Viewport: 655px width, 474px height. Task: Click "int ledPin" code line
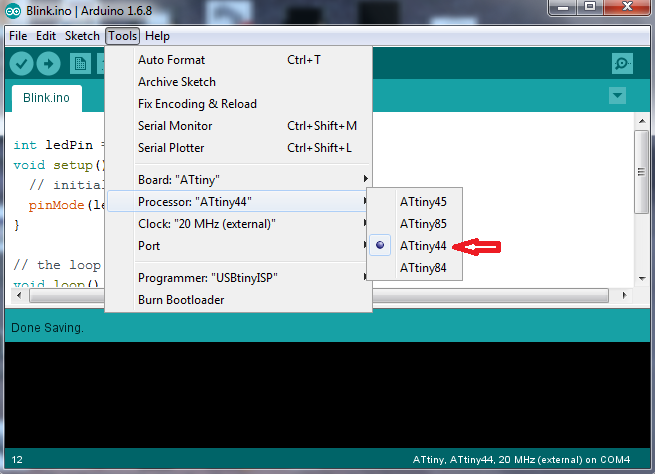pyautogui.click(x=58, y=145)
